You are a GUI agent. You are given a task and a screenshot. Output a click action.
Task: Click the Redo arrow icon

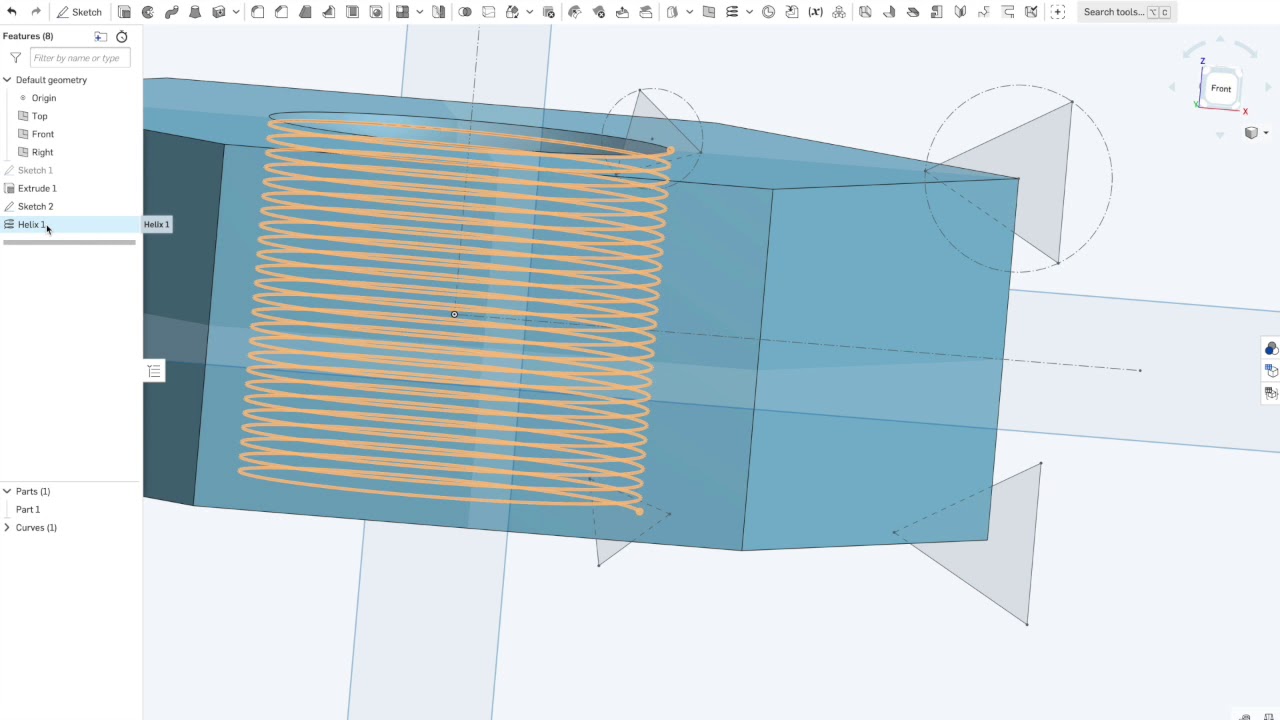point(36,12)
